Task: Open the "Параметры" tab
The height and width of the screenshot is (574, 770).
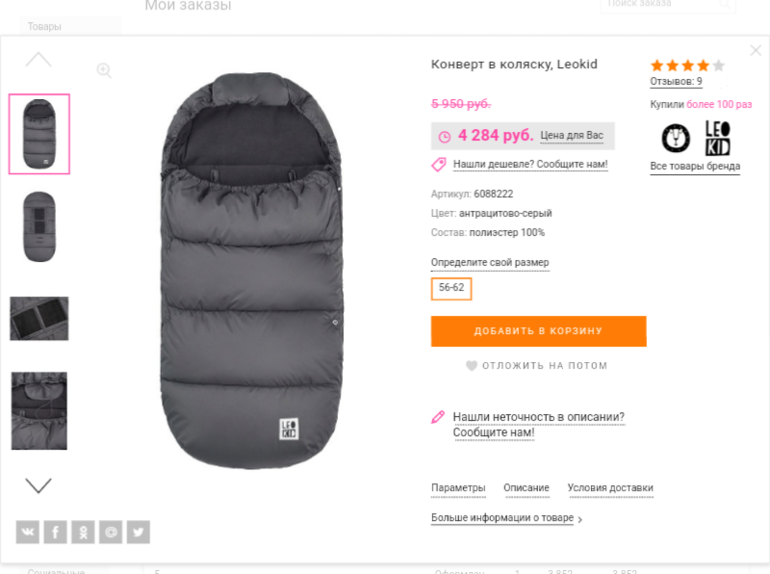Action: 458,488
